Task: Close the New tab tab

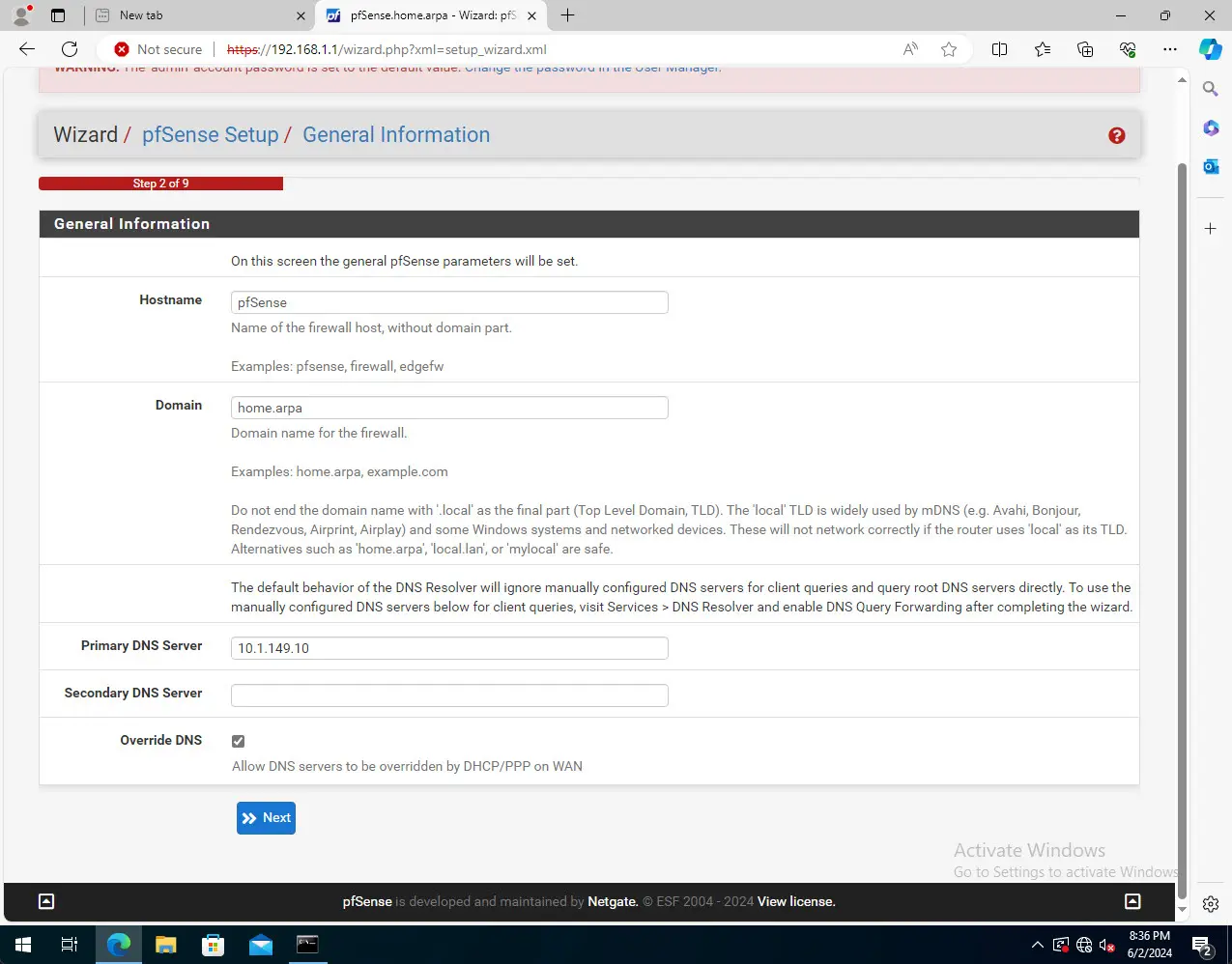Action: (x=301, y=15)
